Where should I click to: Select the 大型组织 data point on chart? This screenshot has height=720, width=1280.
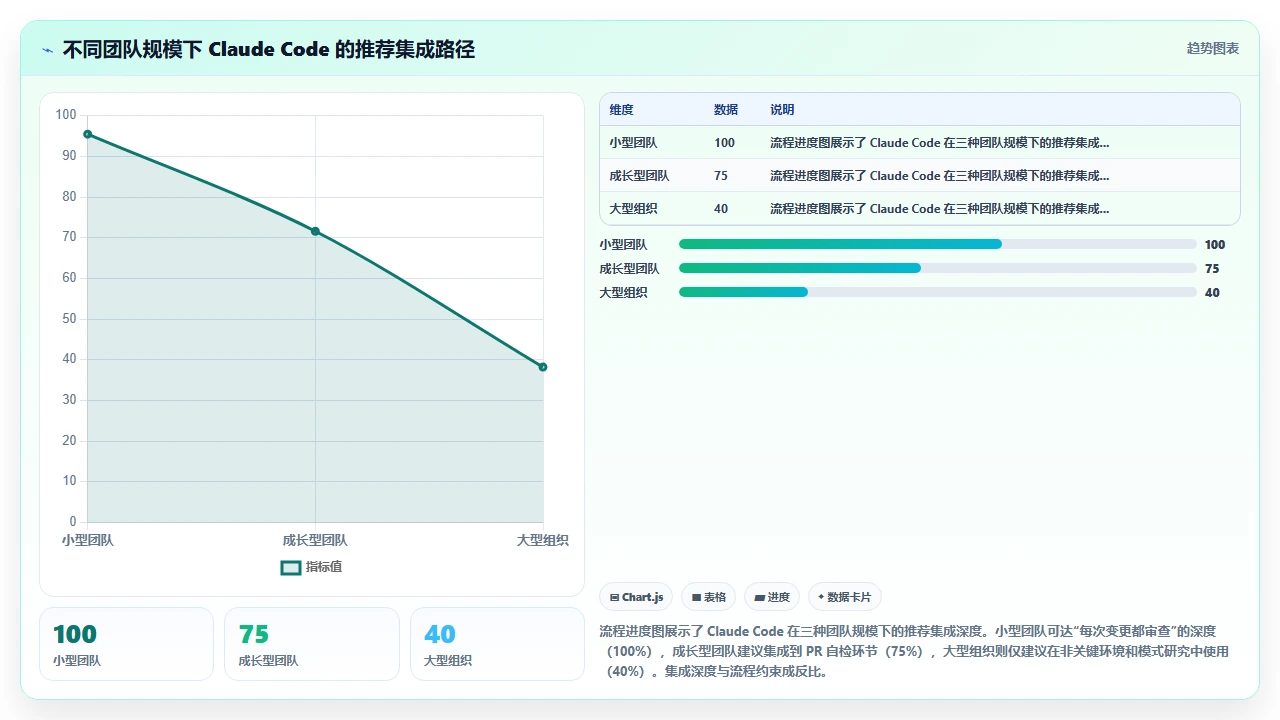(x=543, y=367)
